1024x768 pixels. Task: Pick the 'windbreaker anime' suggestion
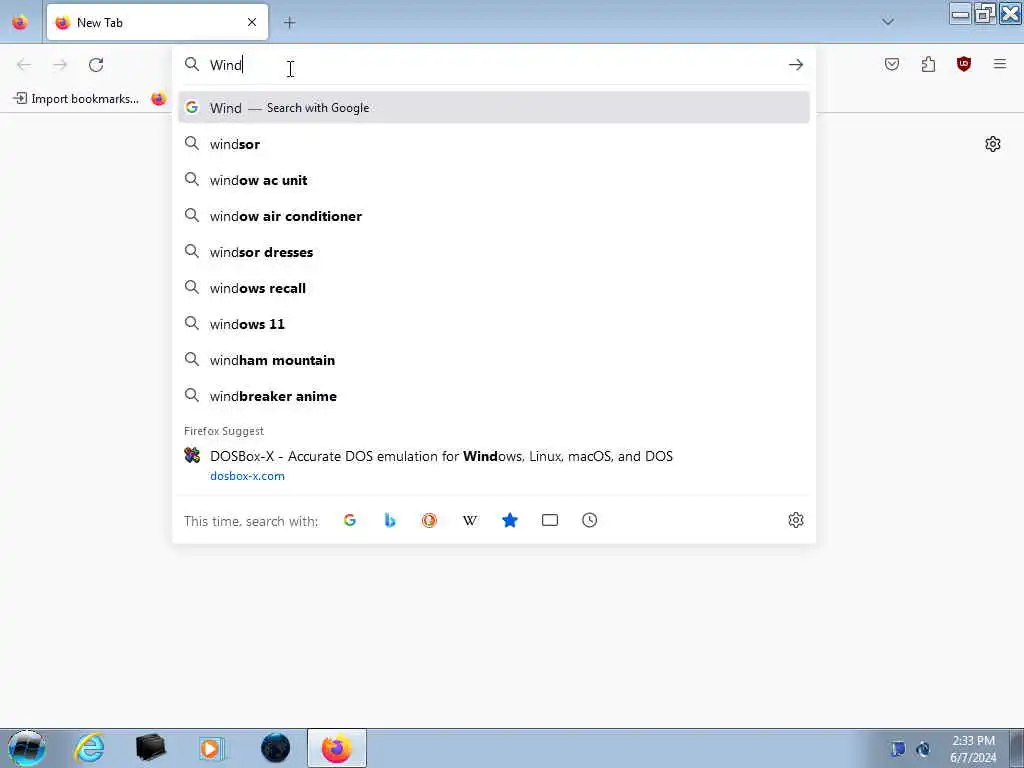point(494,396)
